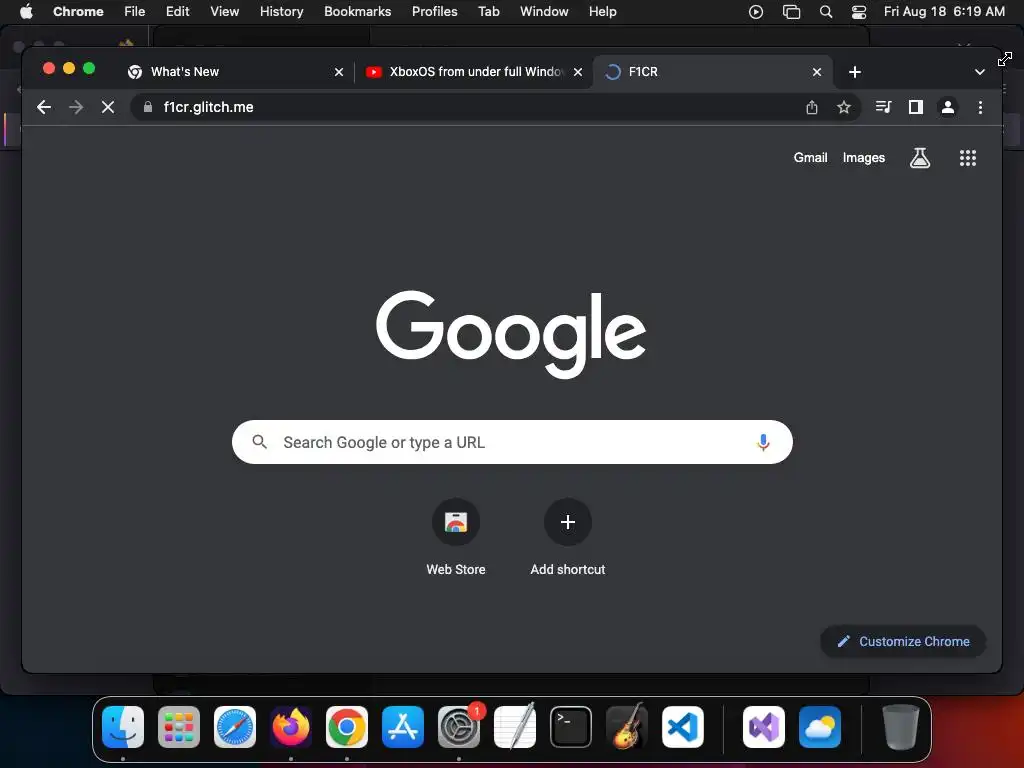
Task: Toggle the Chrome side panel
Action: [916, 107]
